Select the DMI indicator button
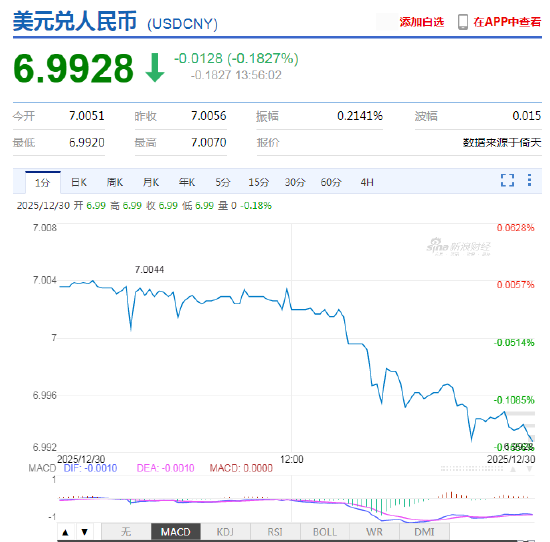This screenshot has height=542, width=550. (x=424, y=532)
